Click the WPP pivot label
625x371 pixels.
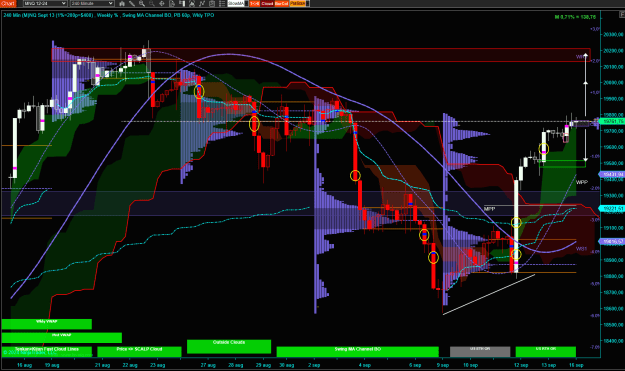(x=582, y=182)
